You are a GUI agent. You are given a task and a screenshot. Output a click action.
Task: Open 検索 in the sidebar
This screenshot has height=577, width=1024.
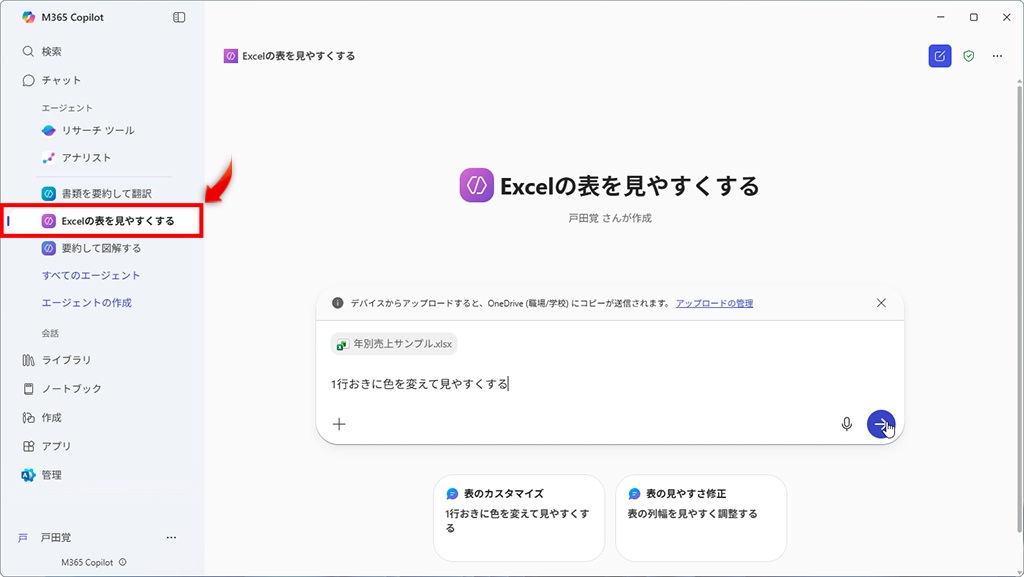coord(51,51)
